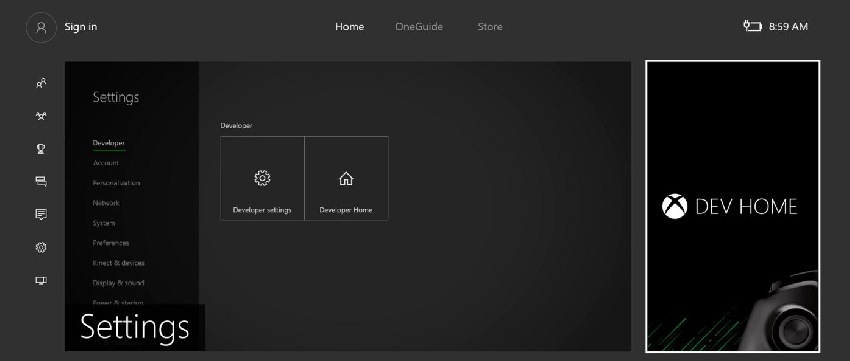Click the profile avatar circle icon
The width and height of the screenshot is (850, 361).
coord(41,27)
